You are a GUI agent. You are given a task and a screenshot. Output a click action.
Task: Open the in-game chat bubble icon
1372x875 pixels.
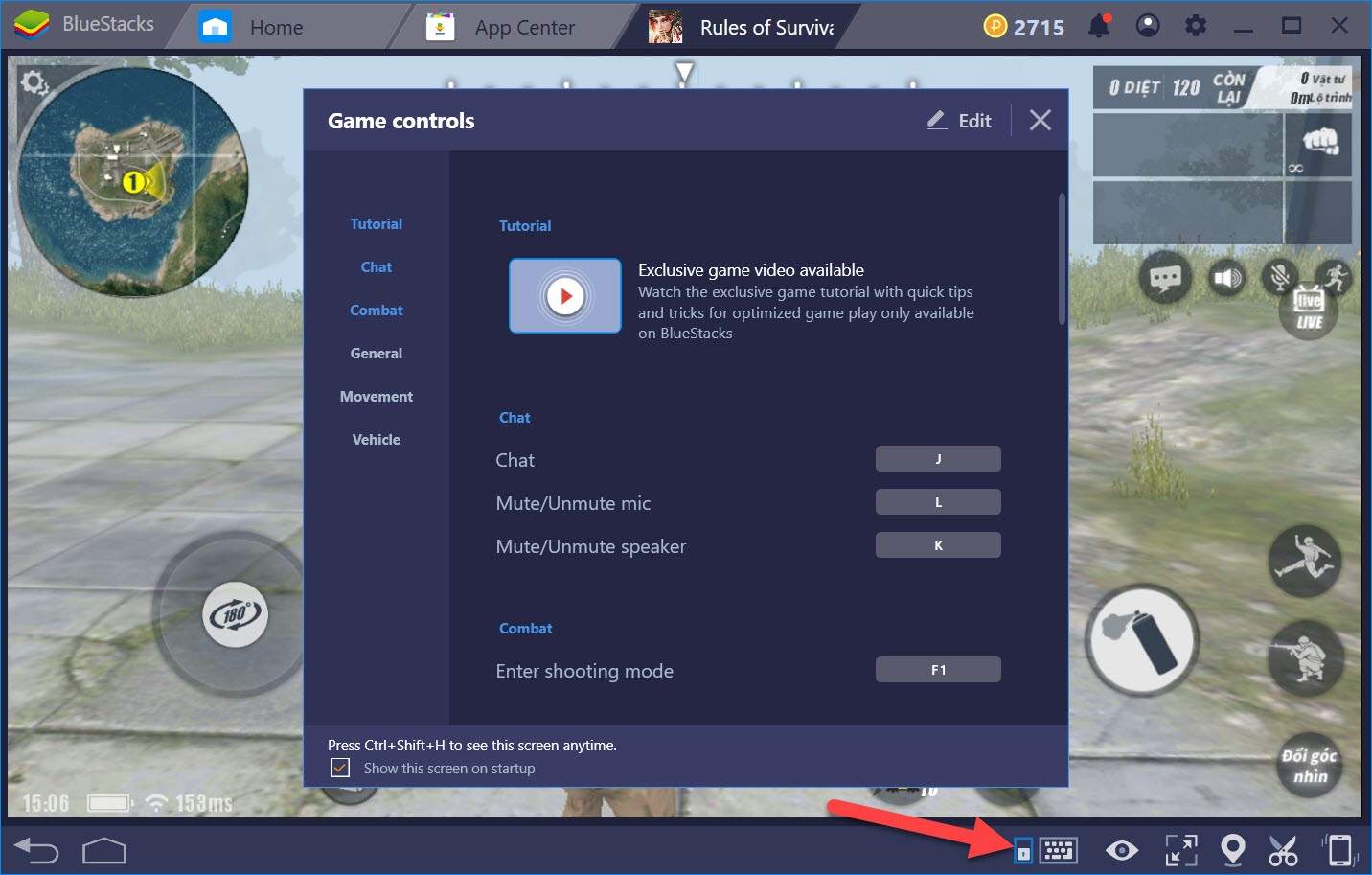pos(1165,279)
